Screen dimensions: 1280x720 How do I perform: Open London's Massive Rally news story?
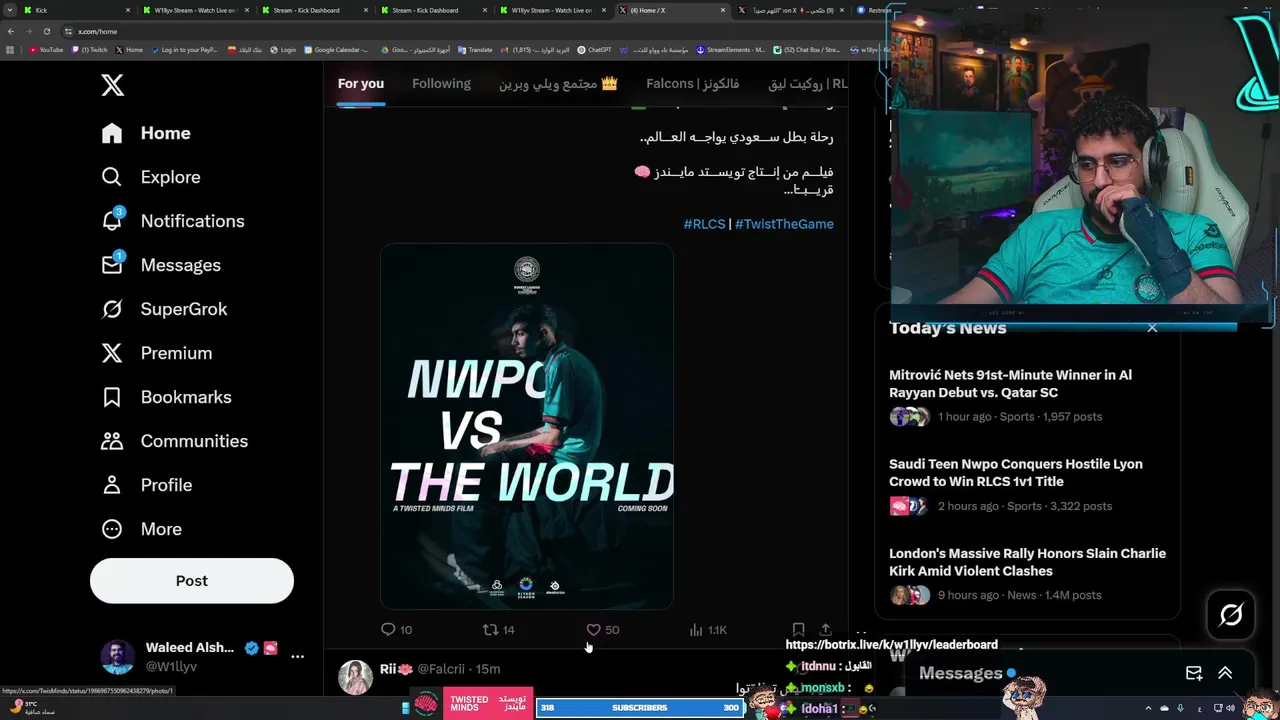pyautogui.click(x=1027, y=562)
